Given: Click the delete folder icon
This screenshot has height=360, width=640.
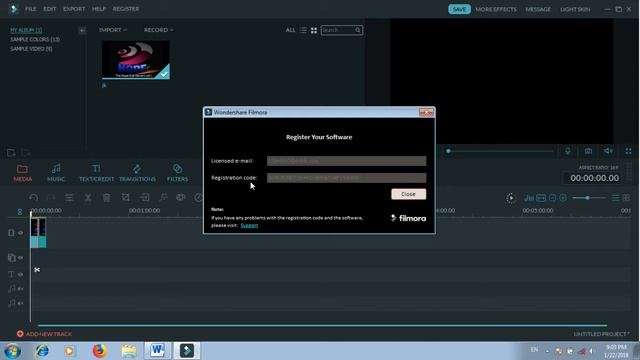Looking at the screenshot, I should click(26, 153).
